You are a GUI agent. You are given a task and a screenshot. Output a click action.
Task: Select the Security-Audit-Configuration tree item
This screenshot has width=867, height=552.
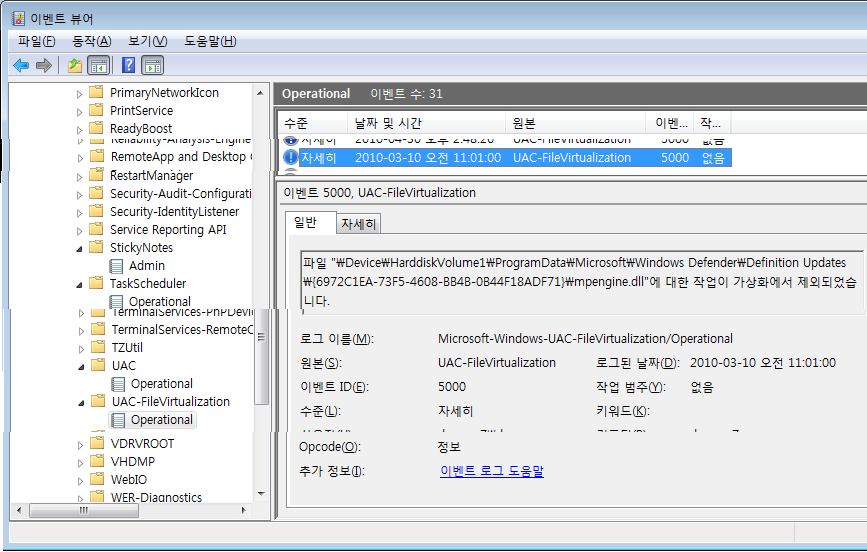[x=180, y=194]
